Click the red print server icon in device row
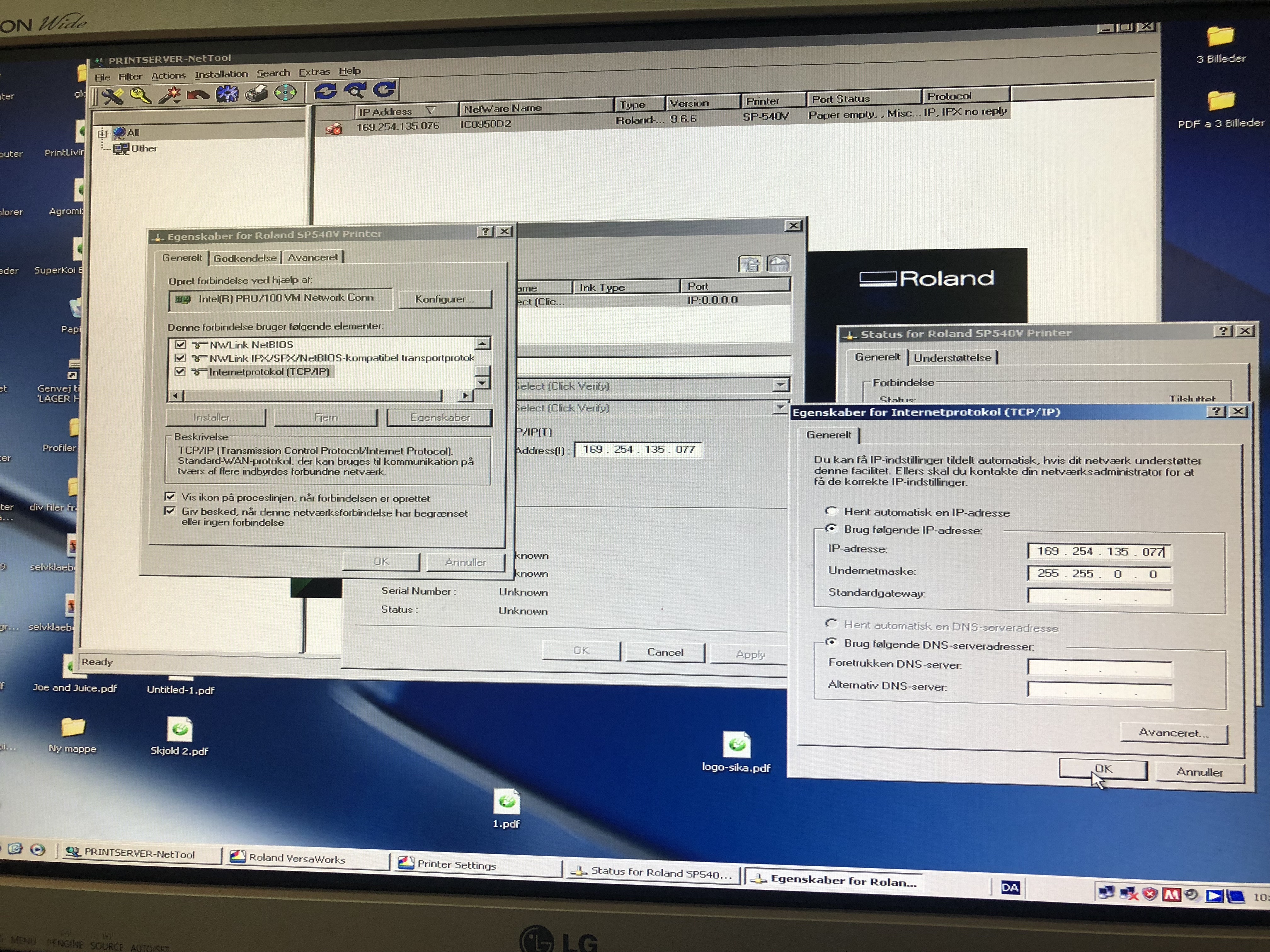 pyautogui.click(x=334, y=129)
